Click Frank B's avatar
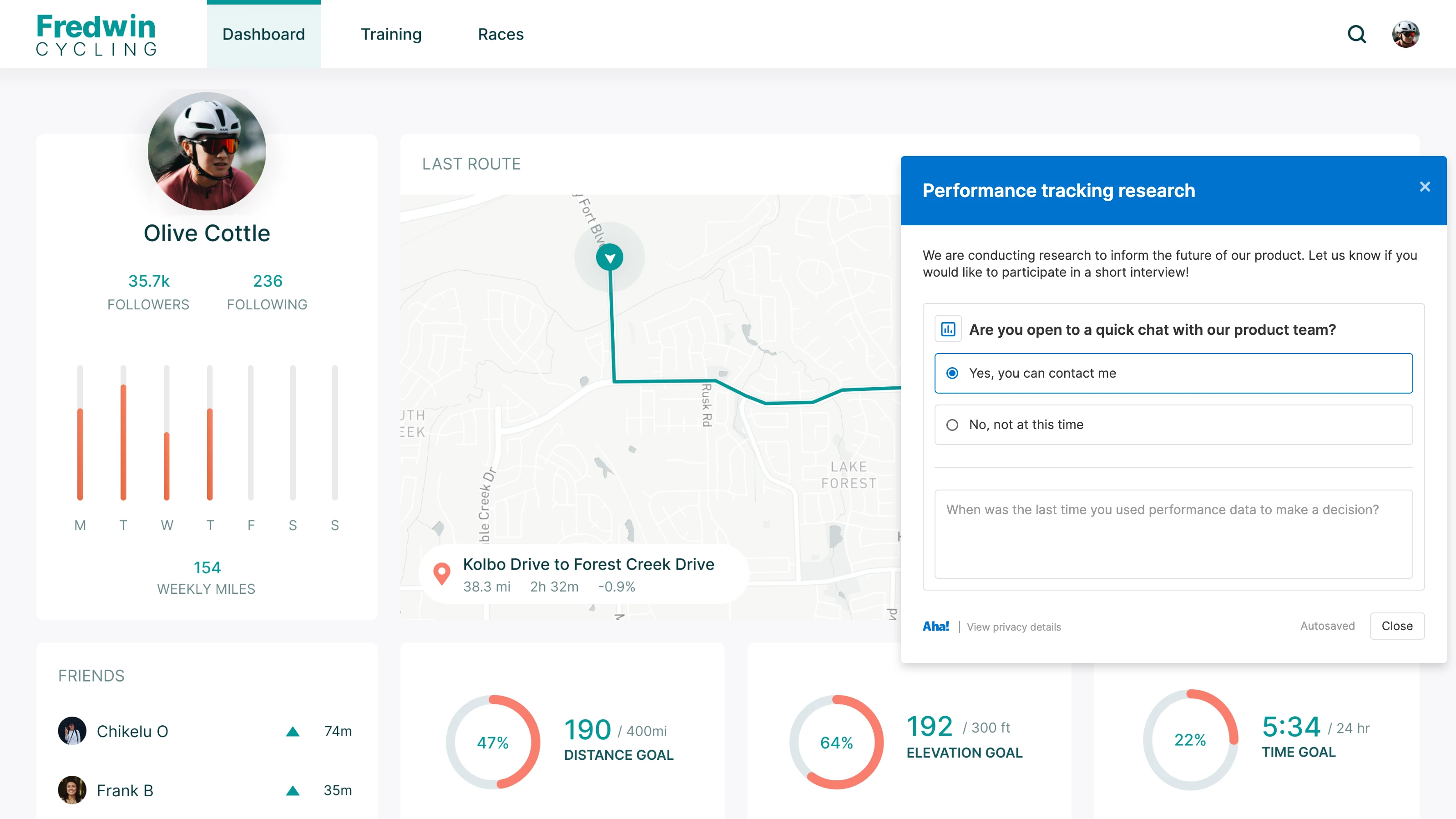Image resolution: width=1456 pixels, height=819 pixels. click(72, 789)
